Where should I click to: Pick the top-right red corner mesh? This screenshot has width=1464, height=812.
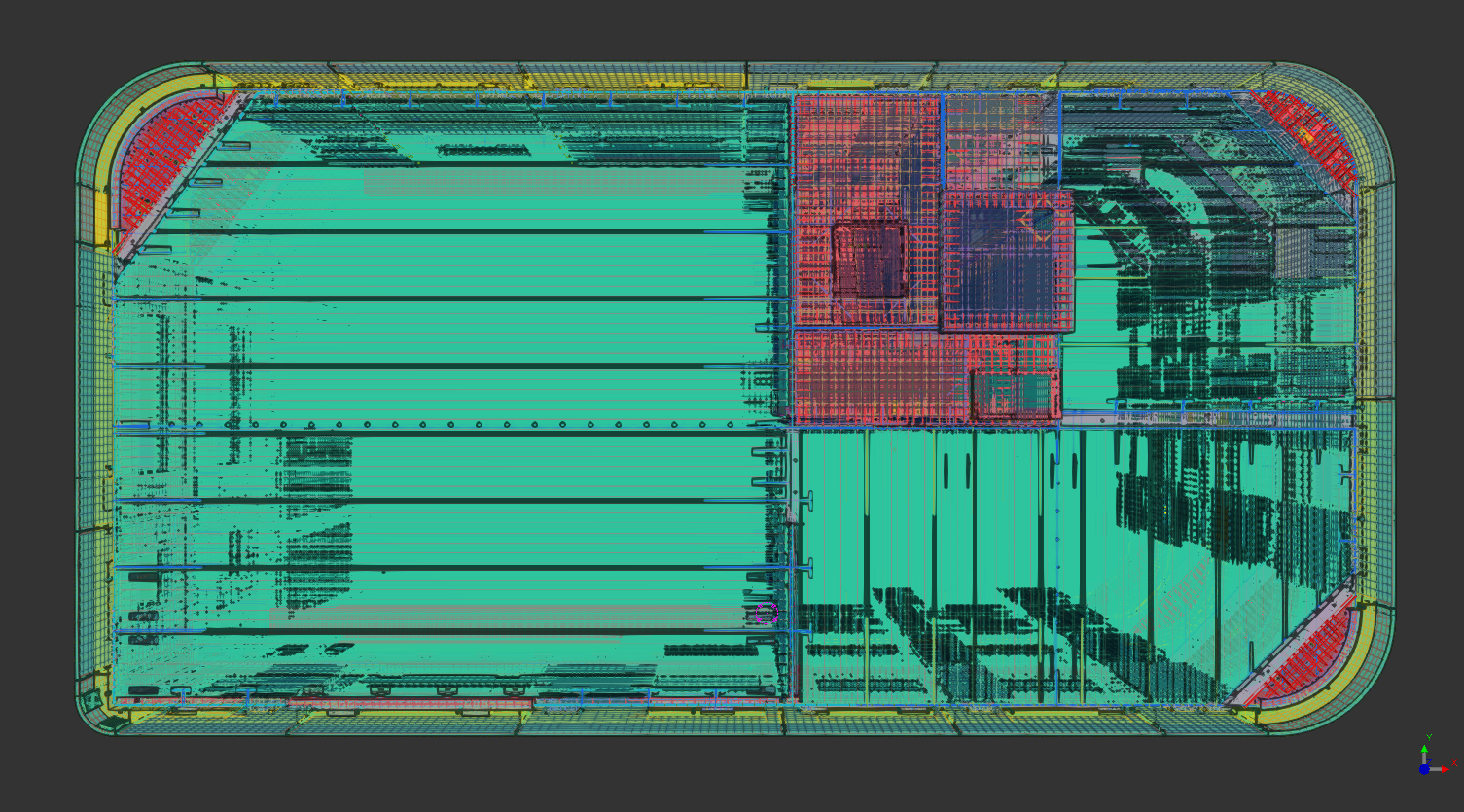[x=1308, y=141]
